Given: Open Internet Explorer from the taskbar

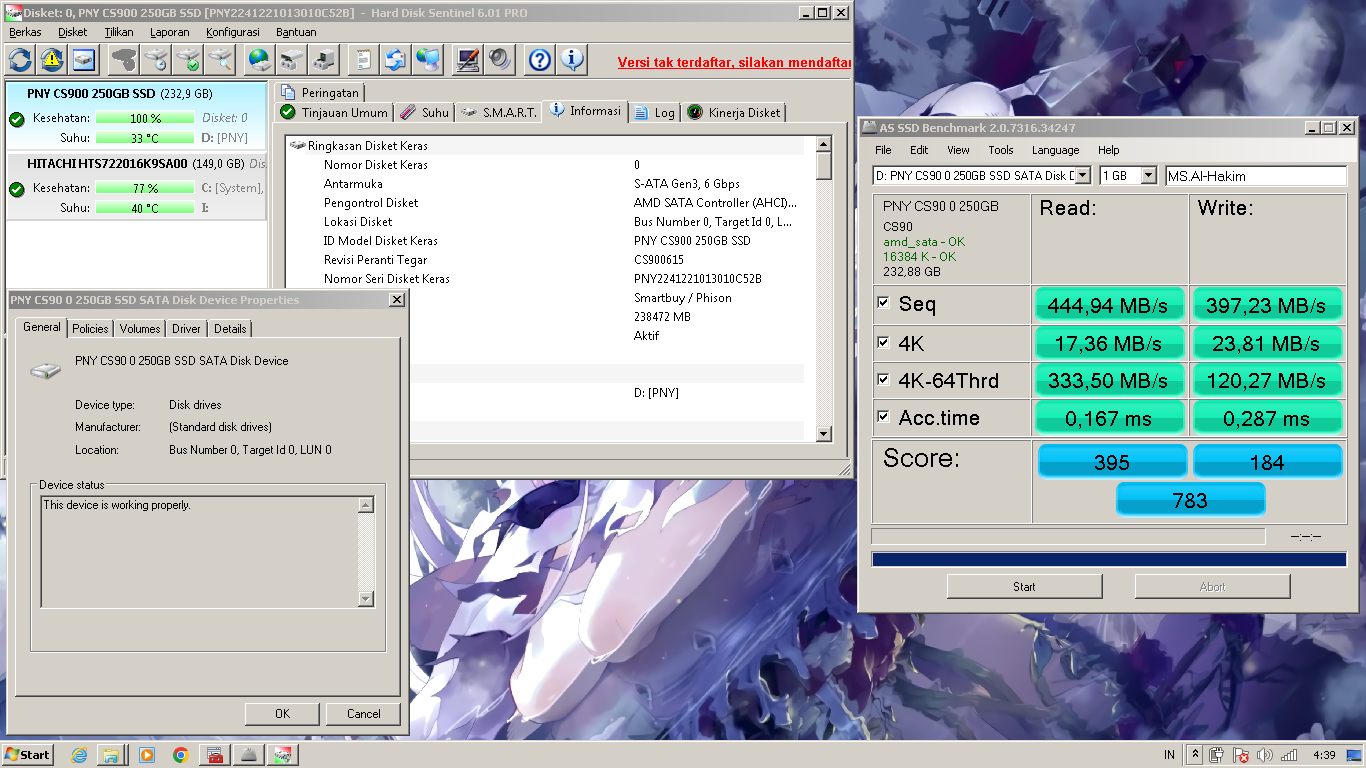Looking at the screenshot, I should coord(79,755).
